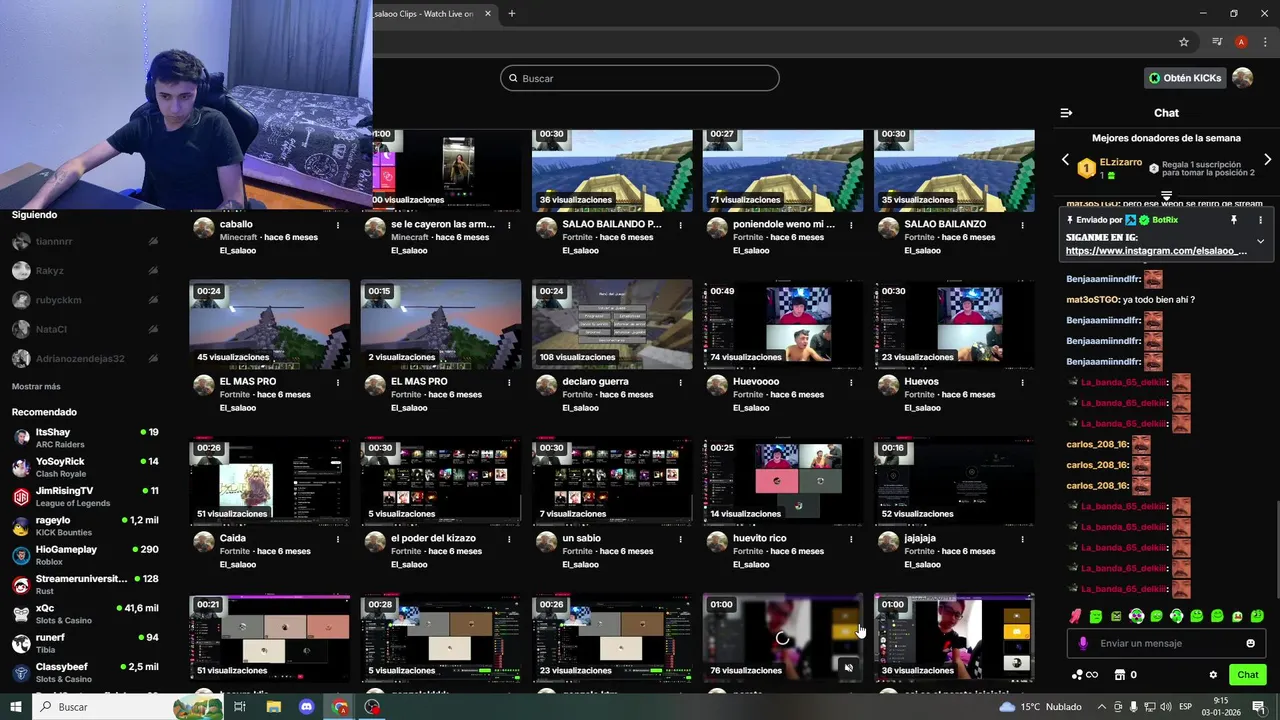Viewport: 1280px width, 720px height.
Task: Send message with green Chat button
Action: [1247, 675]
